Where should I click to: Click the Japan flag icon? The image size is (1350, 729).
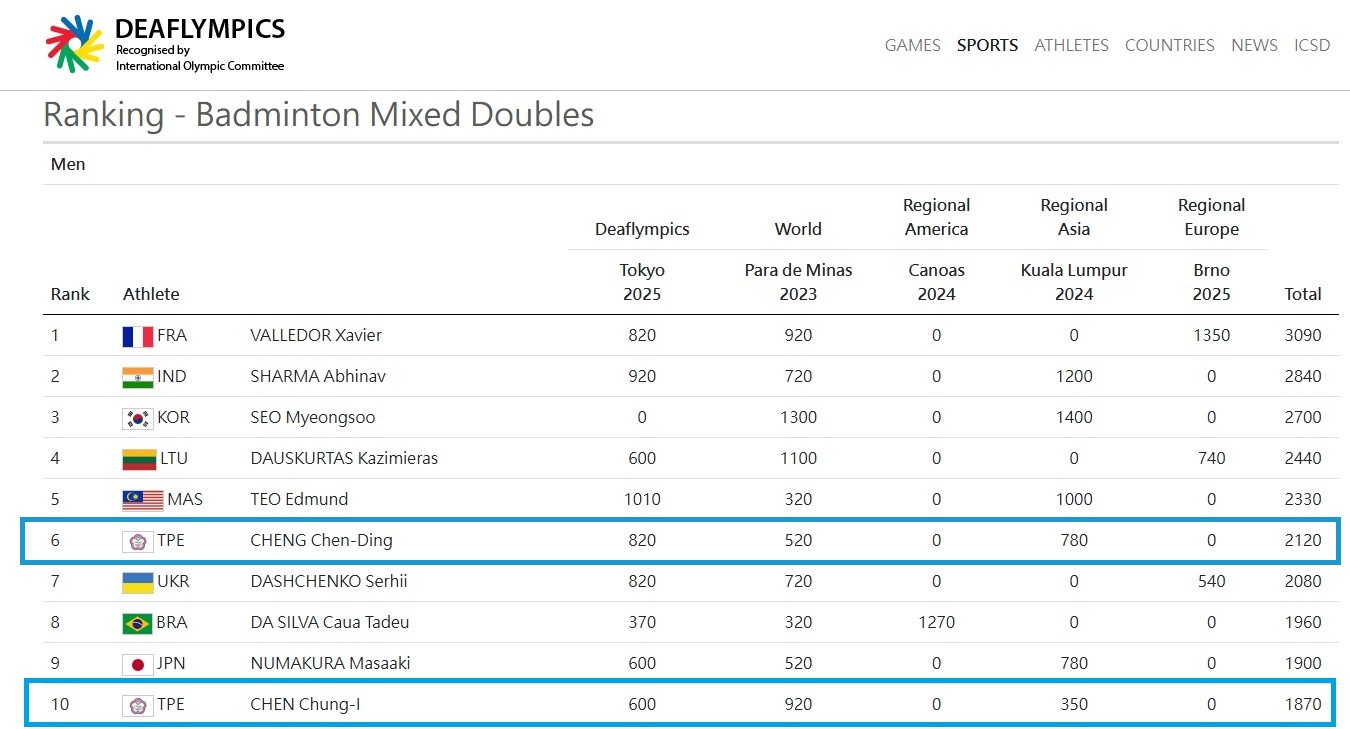pyautogui.click(x=137, y=664)
